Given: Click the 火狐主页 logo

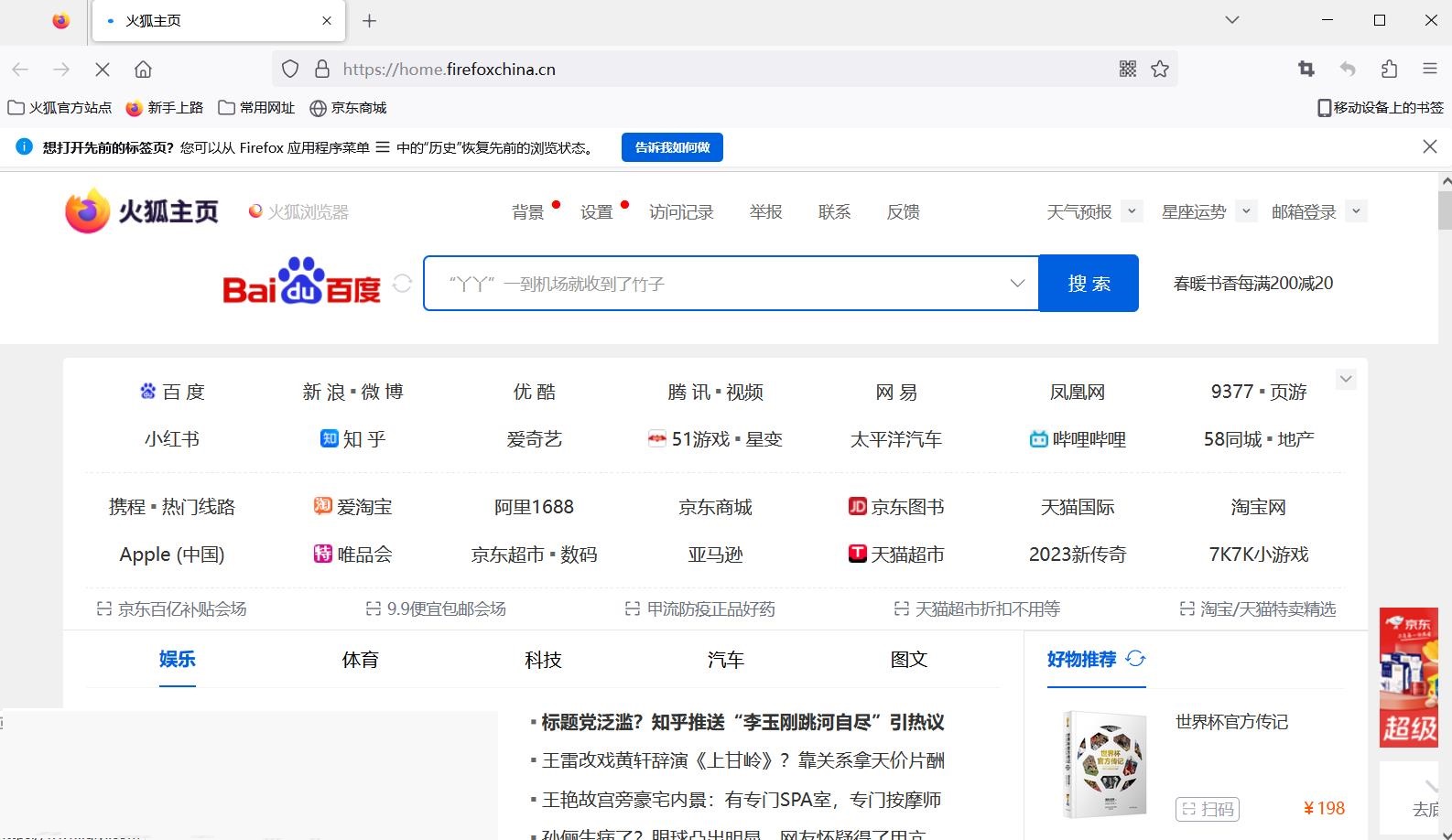Looking at the screenshot, I should point(142,211).
